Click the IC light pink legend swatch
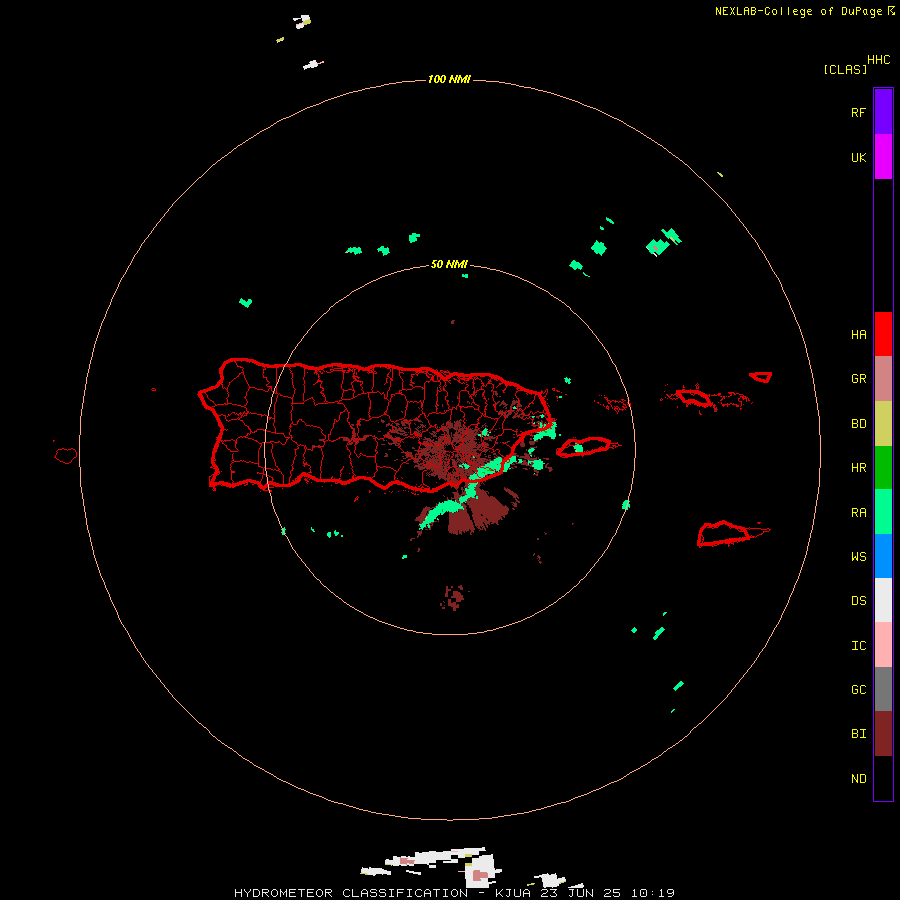This screenshot has height=900, width=900. coord(883,645)
